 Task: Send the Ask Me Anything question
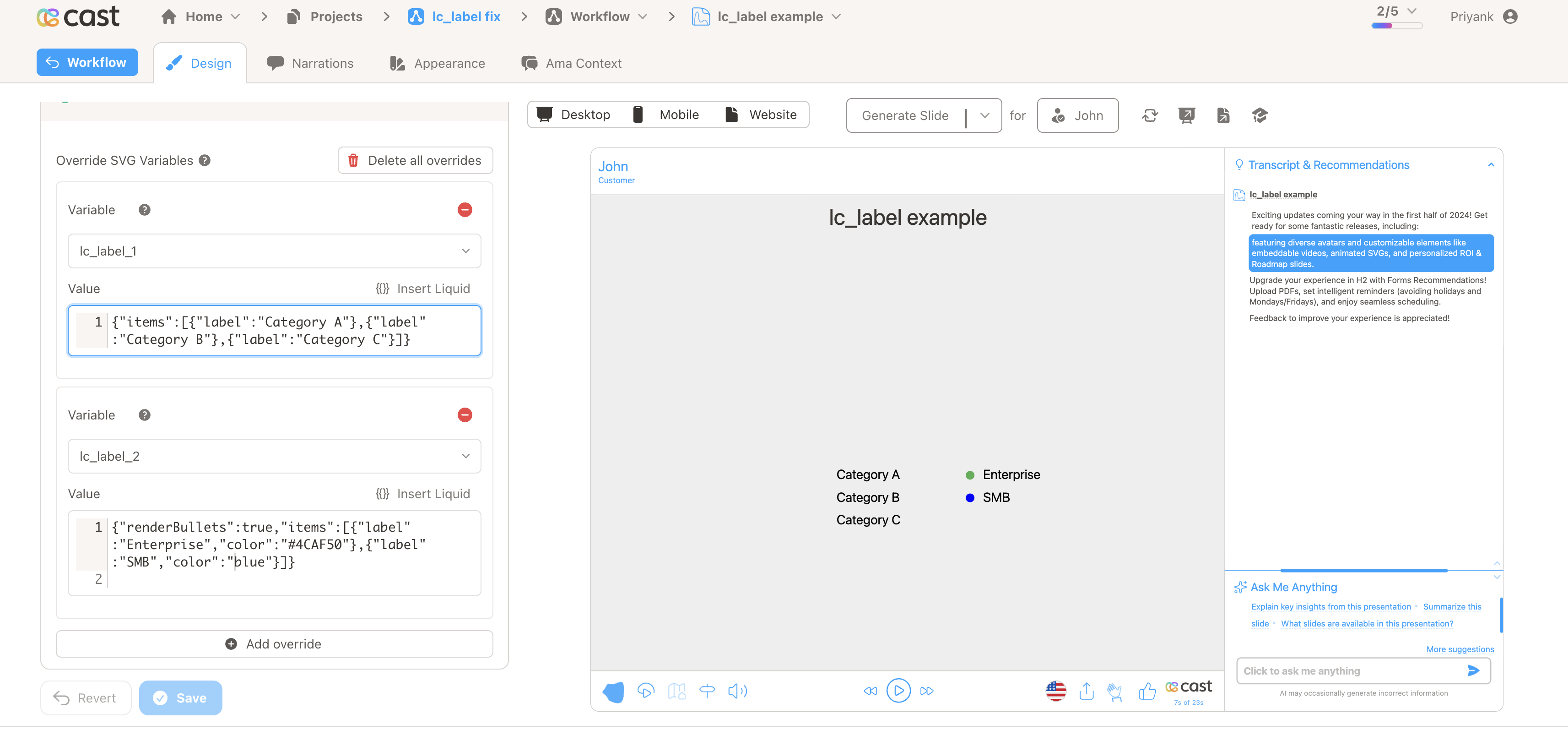pos(1473,671)
